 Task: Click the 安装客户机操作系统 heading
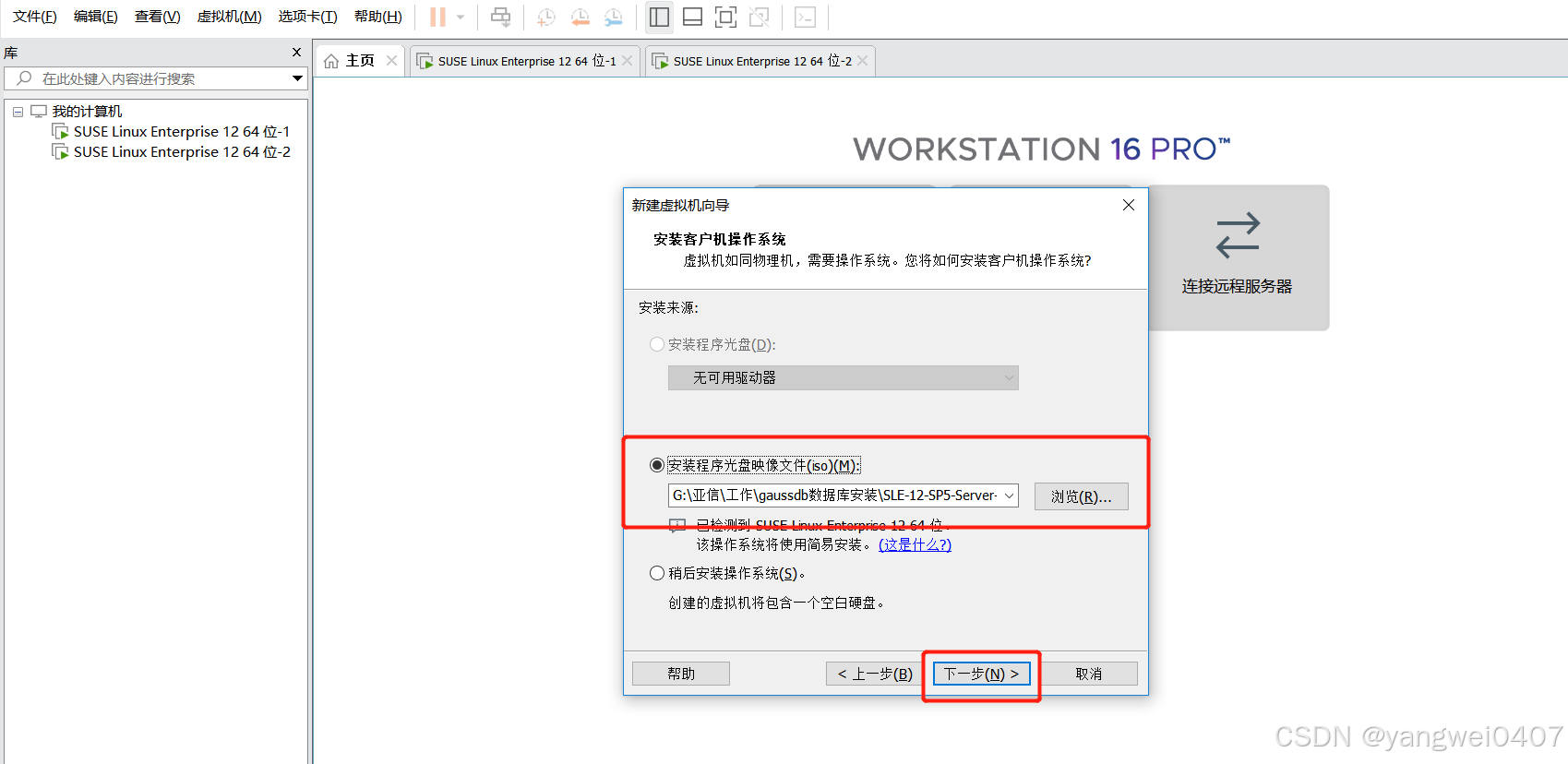pyautogui.click(x=720, y=239)
